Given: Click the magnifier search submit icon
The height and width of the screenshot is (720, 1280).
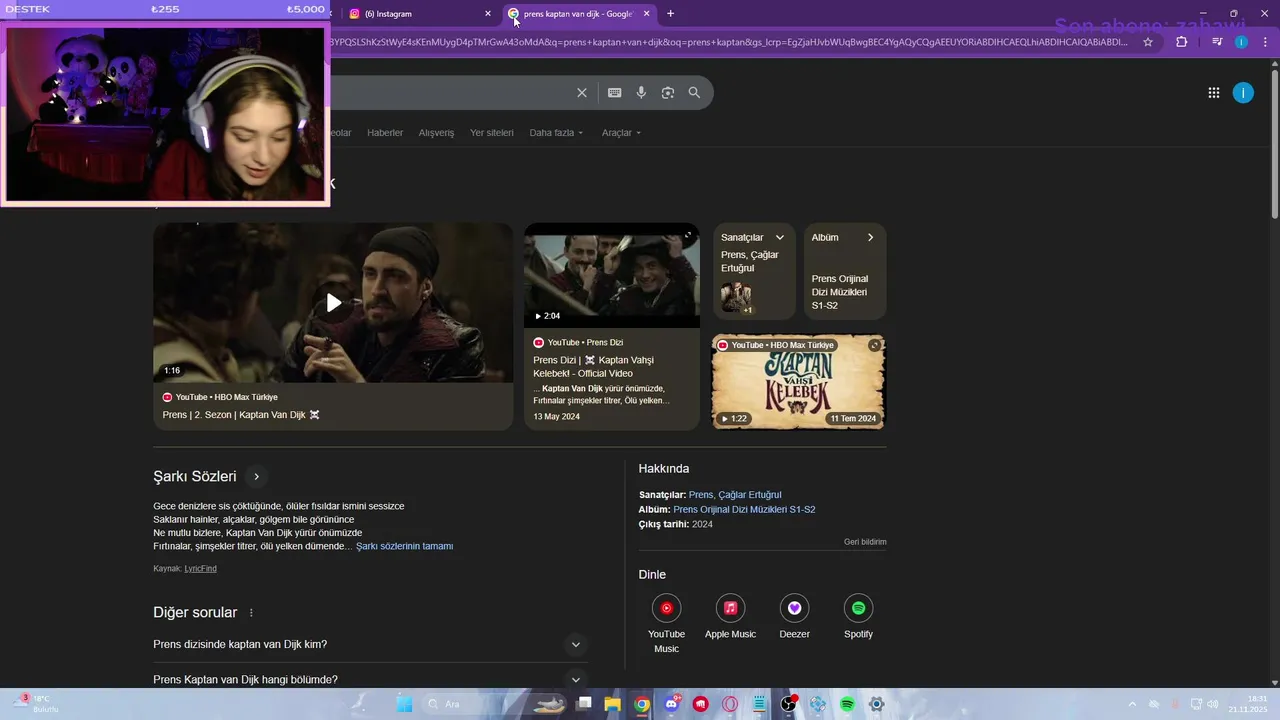Looking at the screenshot, I should [x=694, y=93].
